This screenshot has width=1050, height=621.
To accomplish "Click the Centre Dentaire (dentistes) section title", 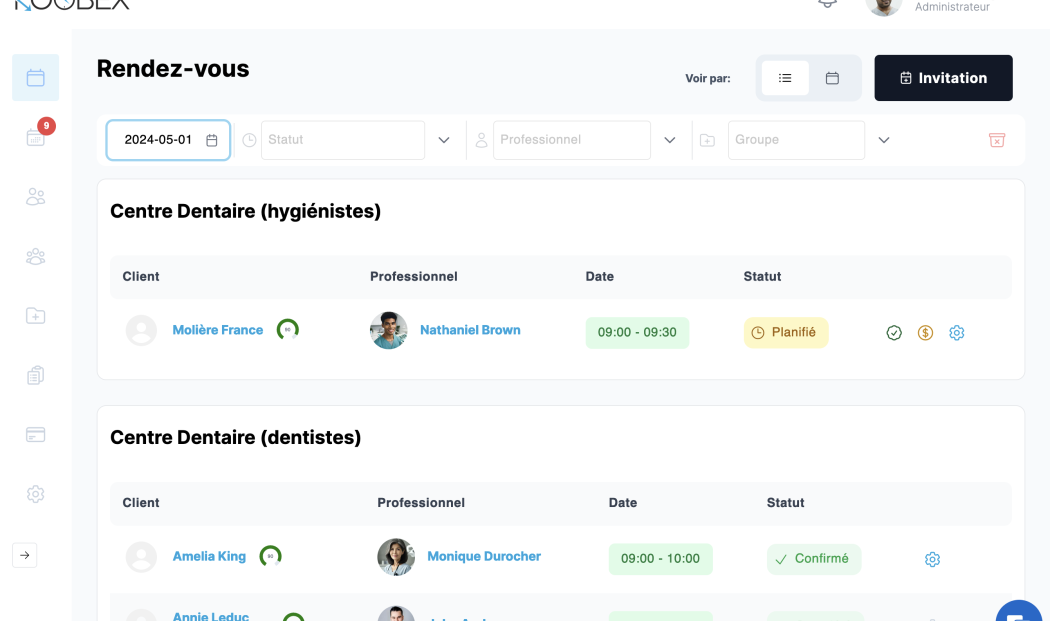I will [236, 437].
